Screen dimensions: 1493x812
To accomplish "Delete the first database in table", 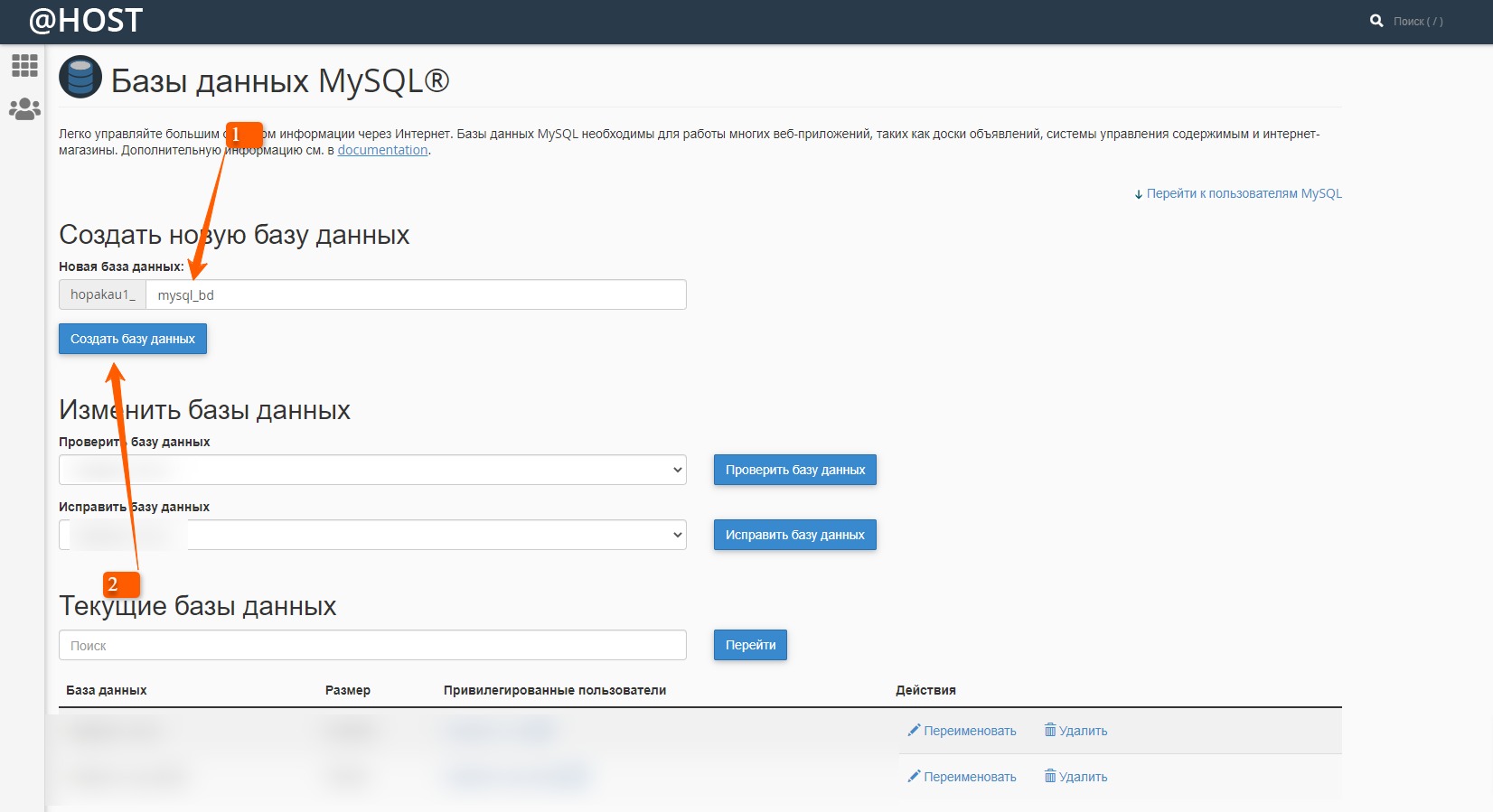I will [1075, 731].
